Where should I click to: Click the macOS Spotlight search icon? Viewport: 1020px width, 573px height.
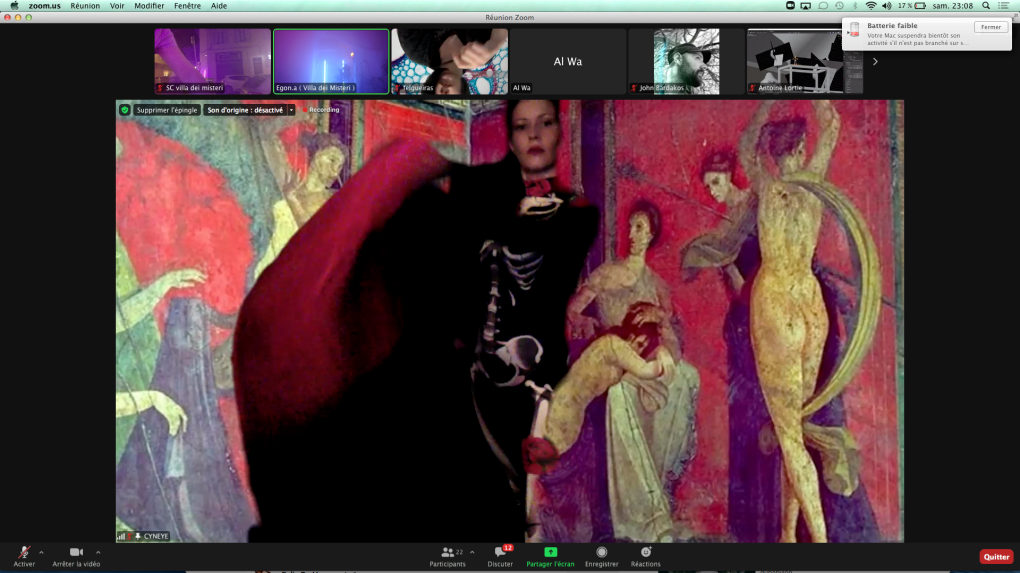pyautogui.click(x=986, y=6)
